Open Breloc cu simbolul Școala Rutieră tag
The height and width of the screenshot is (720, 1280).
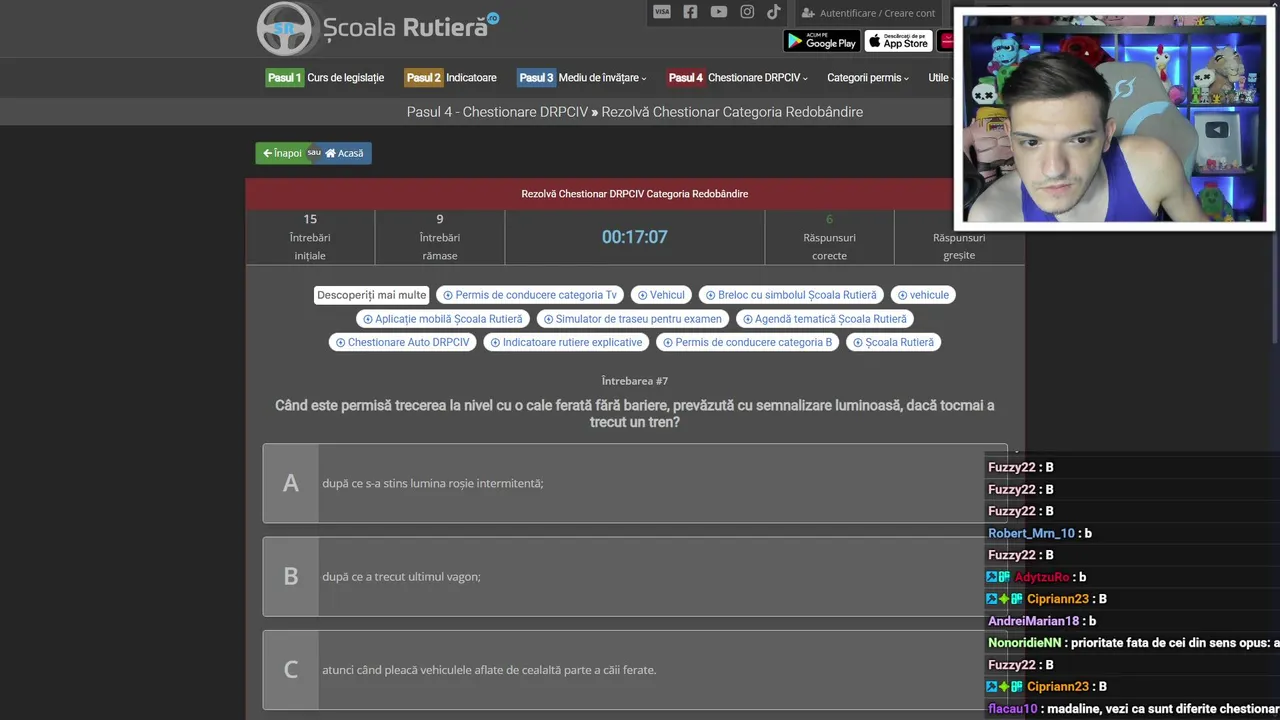click(791, 295)
